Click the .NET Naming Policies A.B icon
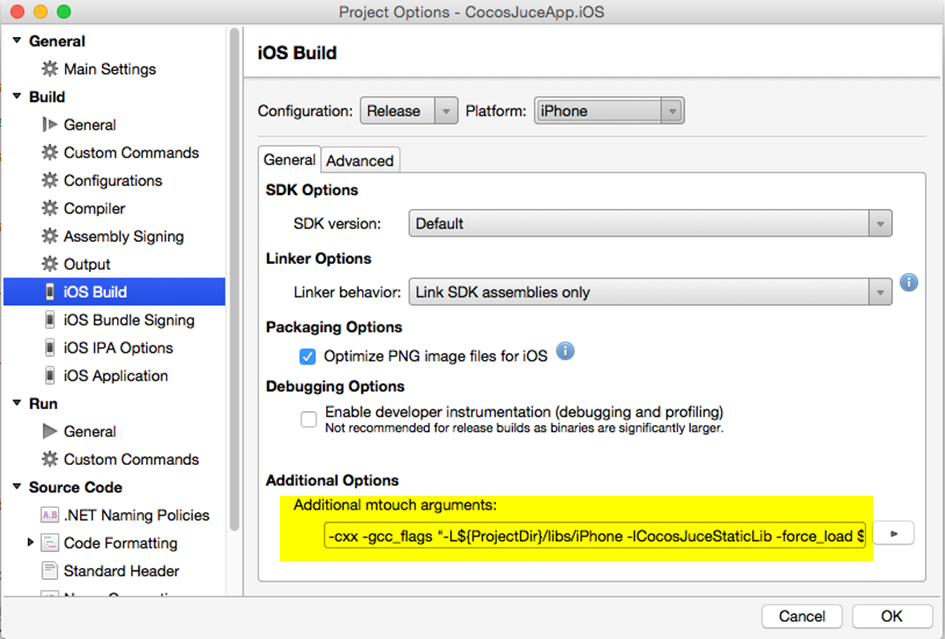This screenshot has height=639, width=945. 49,515
